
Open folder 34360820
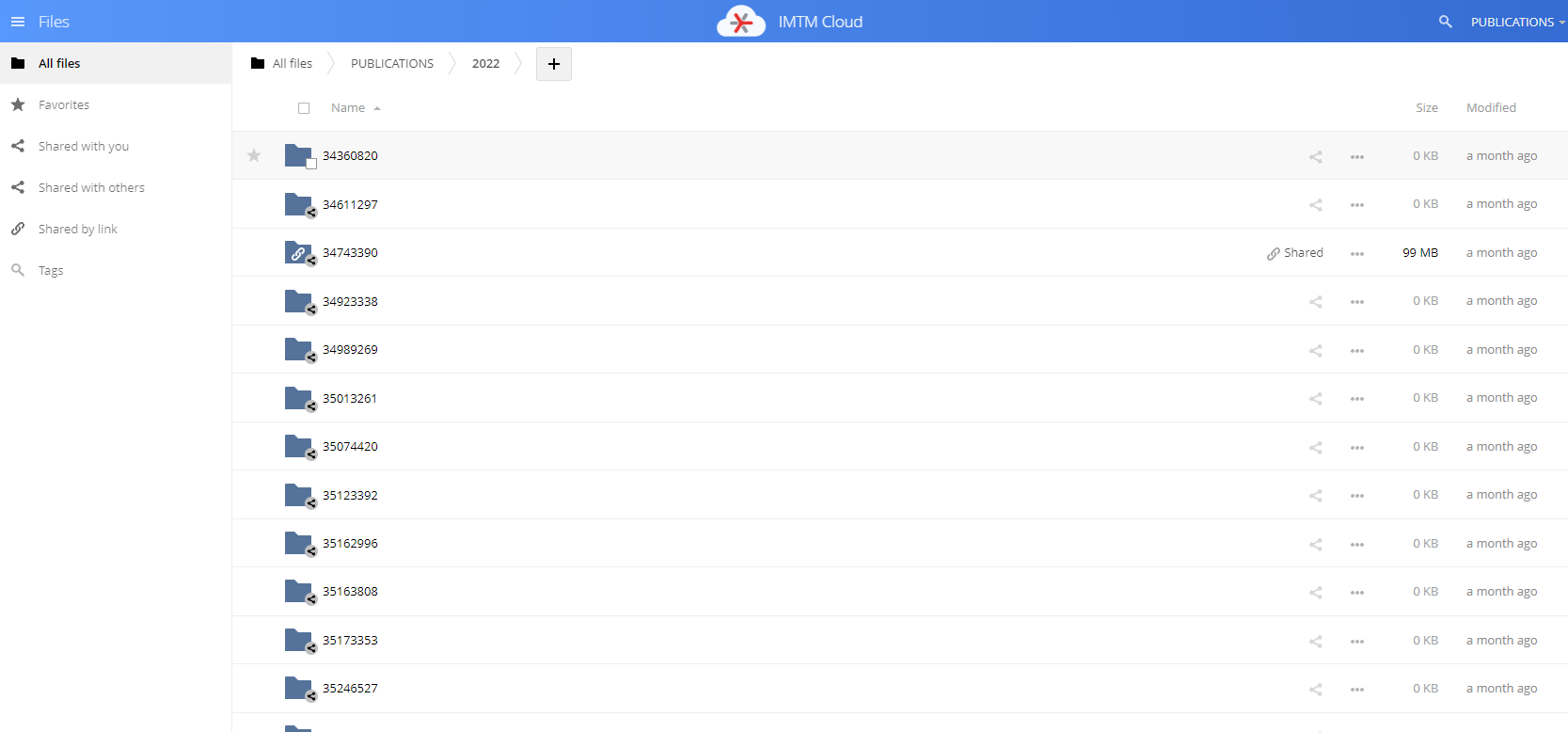point(350,156)
